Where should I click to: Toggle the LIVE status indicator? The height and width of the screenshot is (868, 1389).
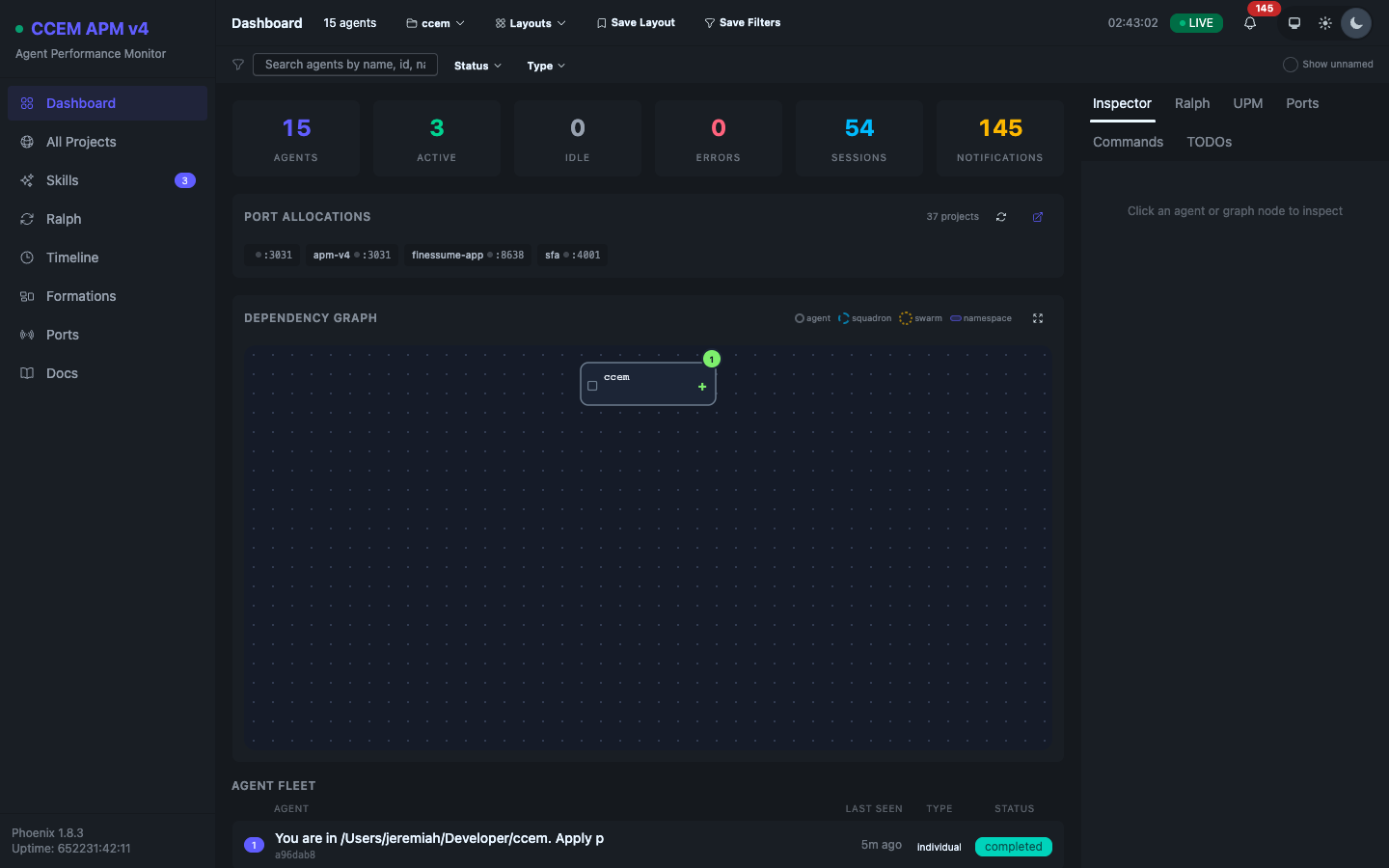1196,23
